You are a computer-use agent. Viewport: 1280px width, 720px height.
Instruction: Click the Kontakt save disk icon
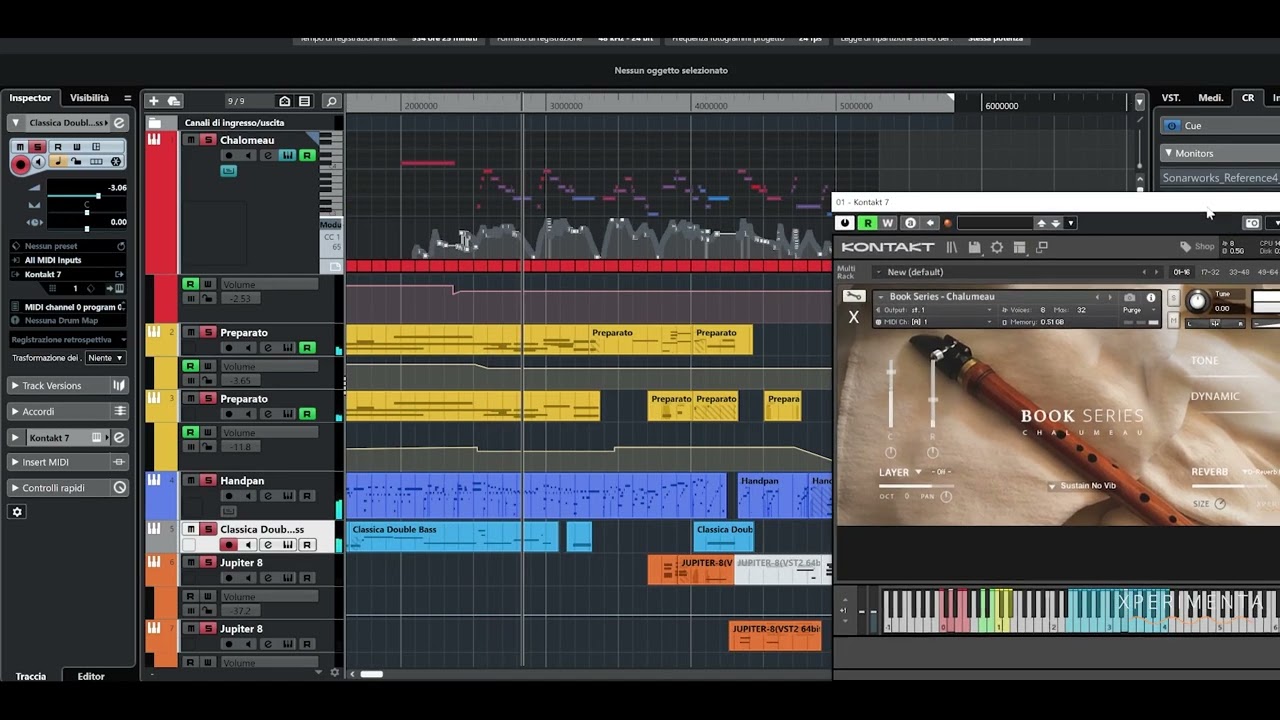[974, 247]
